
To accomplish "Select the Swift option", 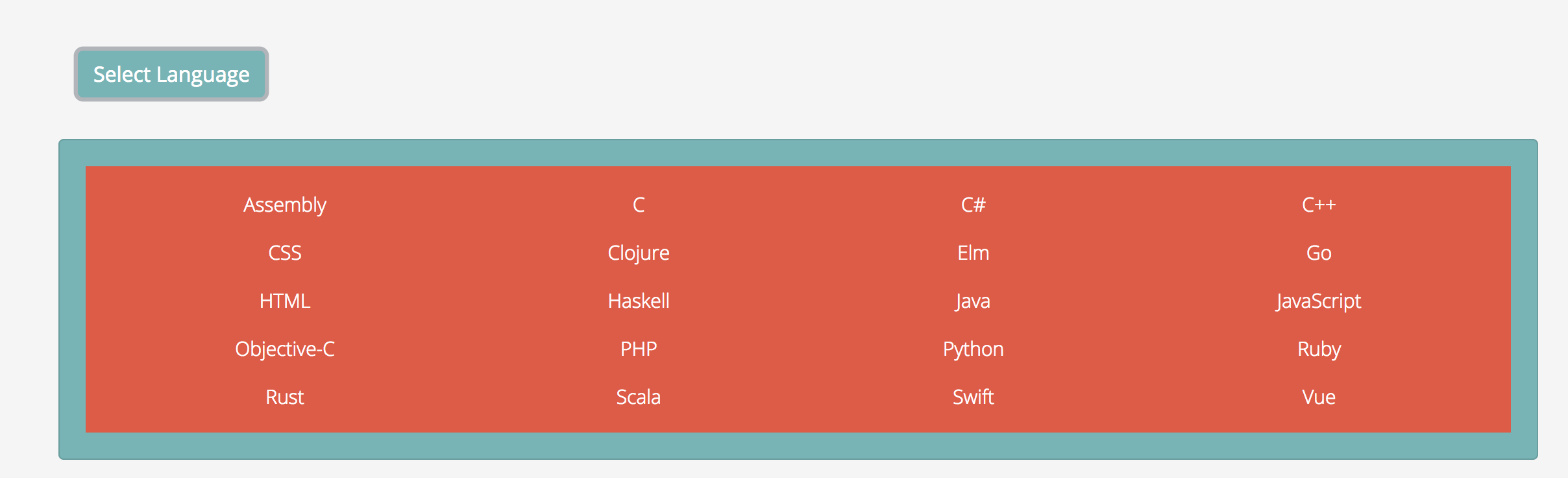I will [973, 397].
